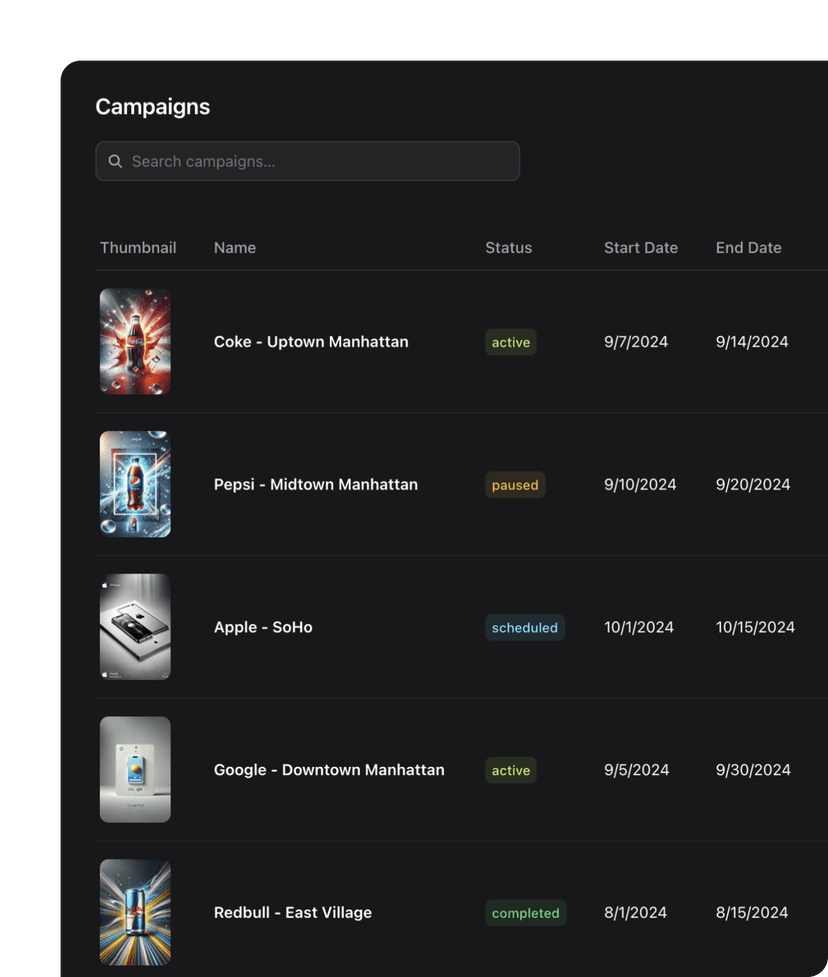828x977 pixels.
Task: Click the 9/14/2024 end date
Action: (752, 341)
